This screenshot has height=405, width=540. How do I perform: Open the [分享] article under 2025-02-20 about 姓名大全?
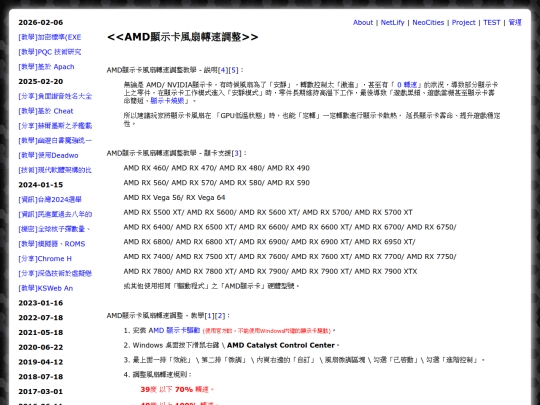(55, 96)
